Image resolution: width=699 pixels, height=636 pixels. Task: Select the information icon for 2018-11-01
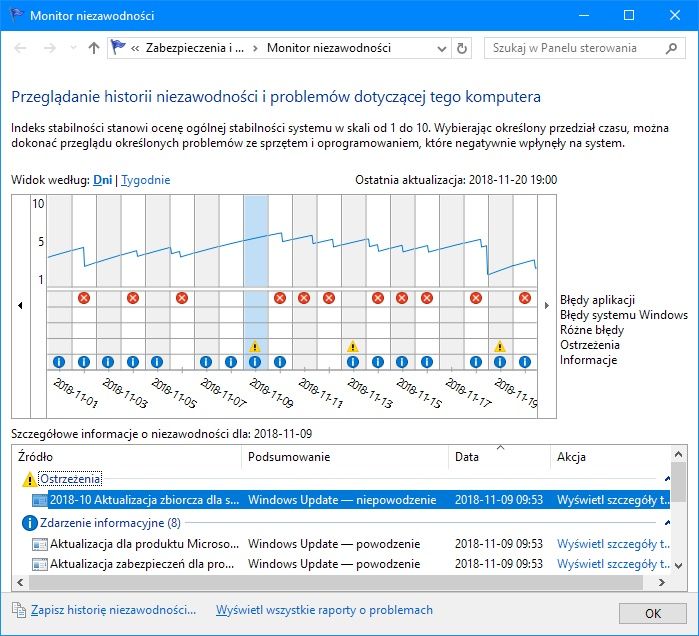coord(59,362)
